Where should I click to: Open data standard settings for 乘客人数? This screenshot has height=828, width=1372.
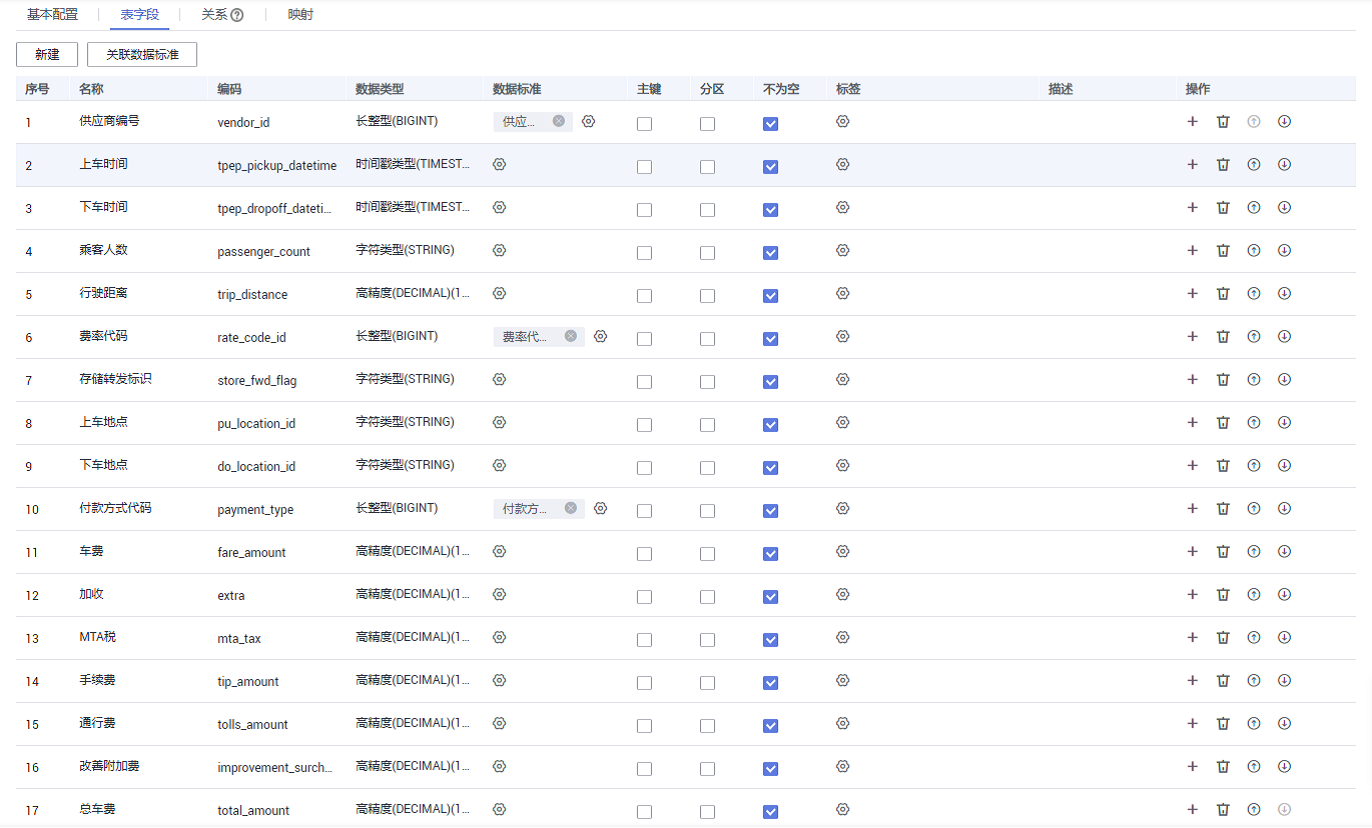pos(500,251)
